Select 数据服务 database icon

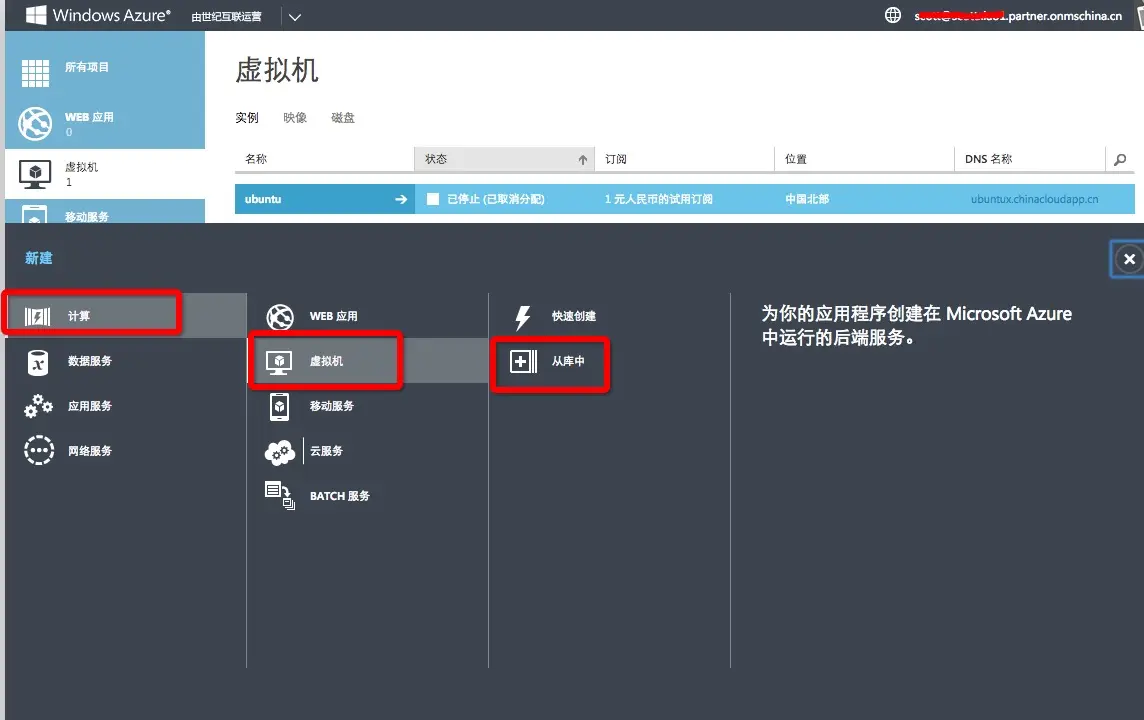[x=38, y=362]
